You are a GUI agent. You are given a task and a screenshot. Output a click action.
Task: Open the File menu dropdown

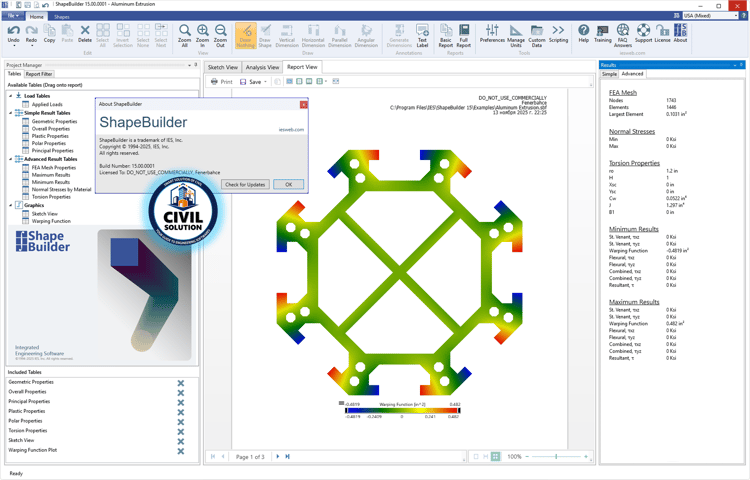pyautogui.click(x=13, y=16)
